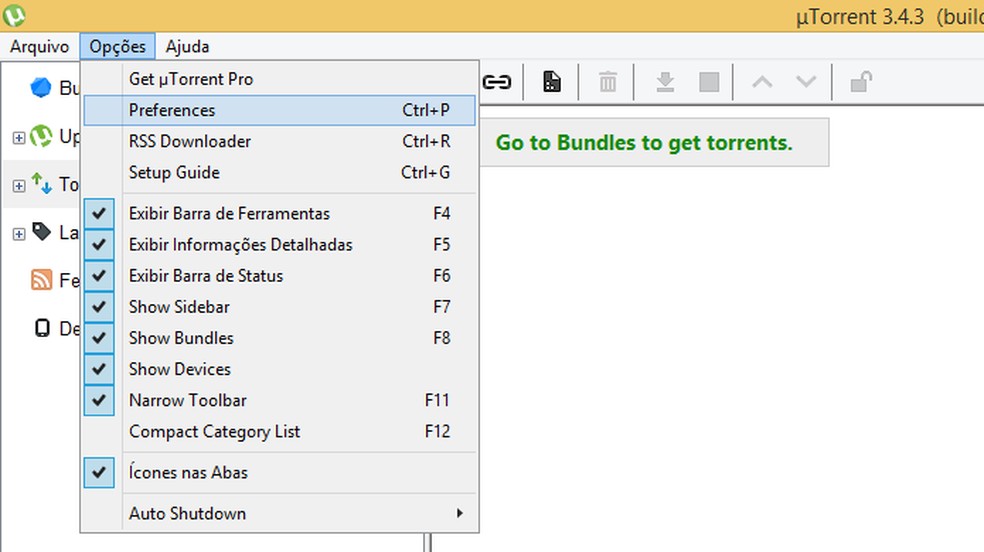This screenshot has width=984, height=552.
Task: Toggle Ícones nas Abas option
Action: pyautogui.click(x=280, y=472)
